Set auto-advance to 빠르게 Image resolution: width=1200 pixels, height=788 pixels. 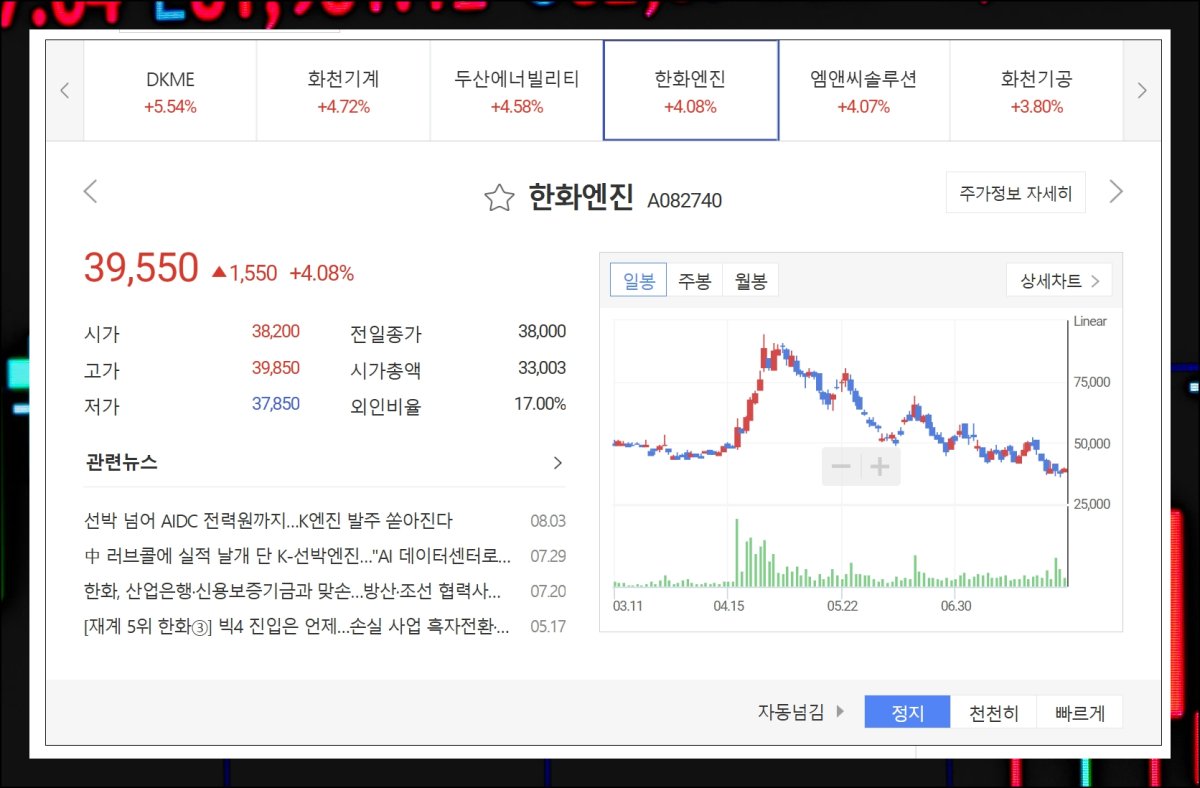[x=1079, y=713]
